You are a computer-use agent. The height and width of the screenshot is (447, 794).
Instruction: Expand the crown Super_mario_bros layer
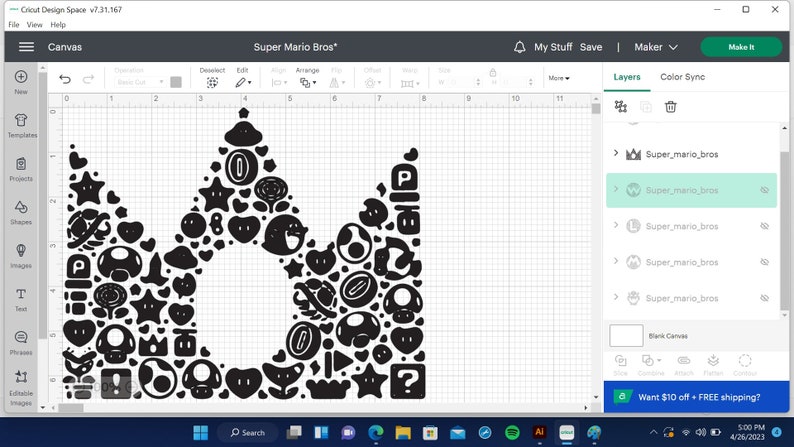(x=616, y=153)
